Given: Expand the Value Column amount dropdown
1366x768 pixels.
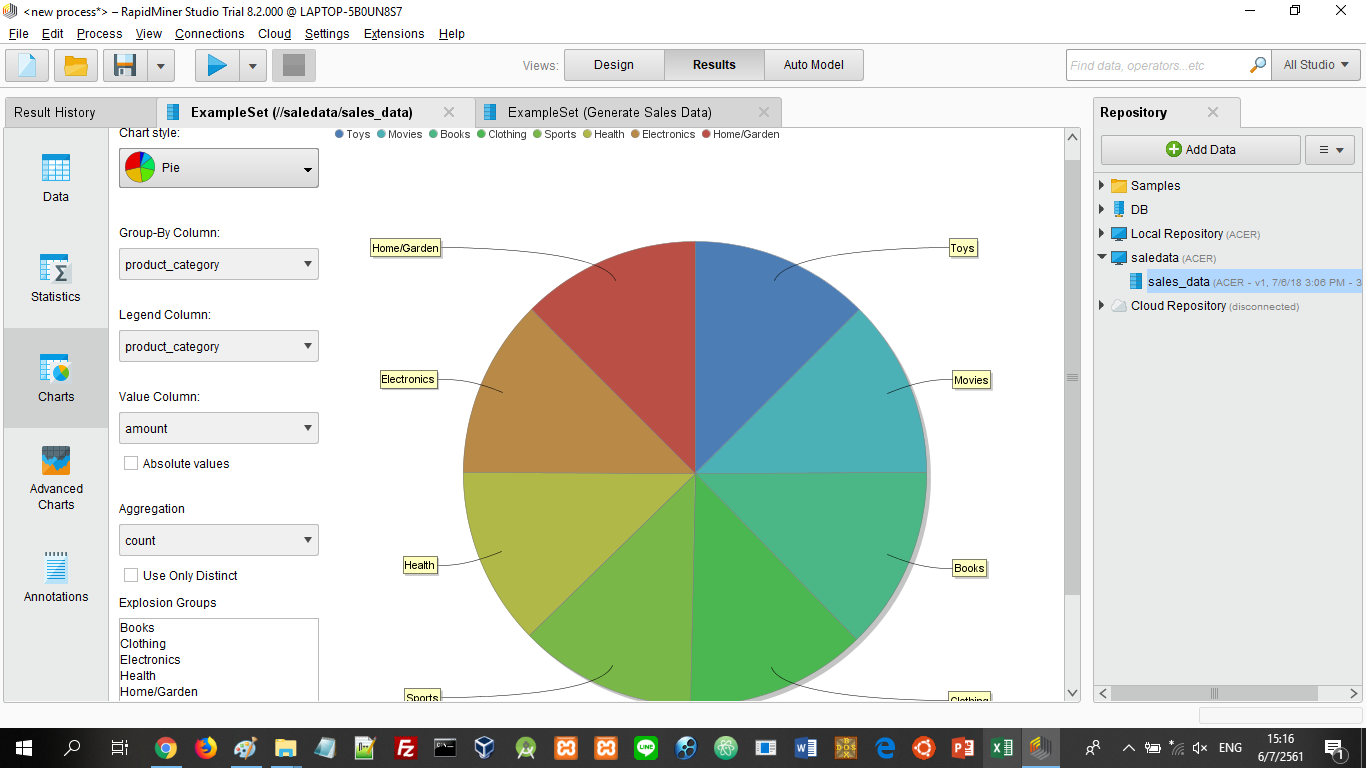Looking at the screenshot, I should [218, 429].
